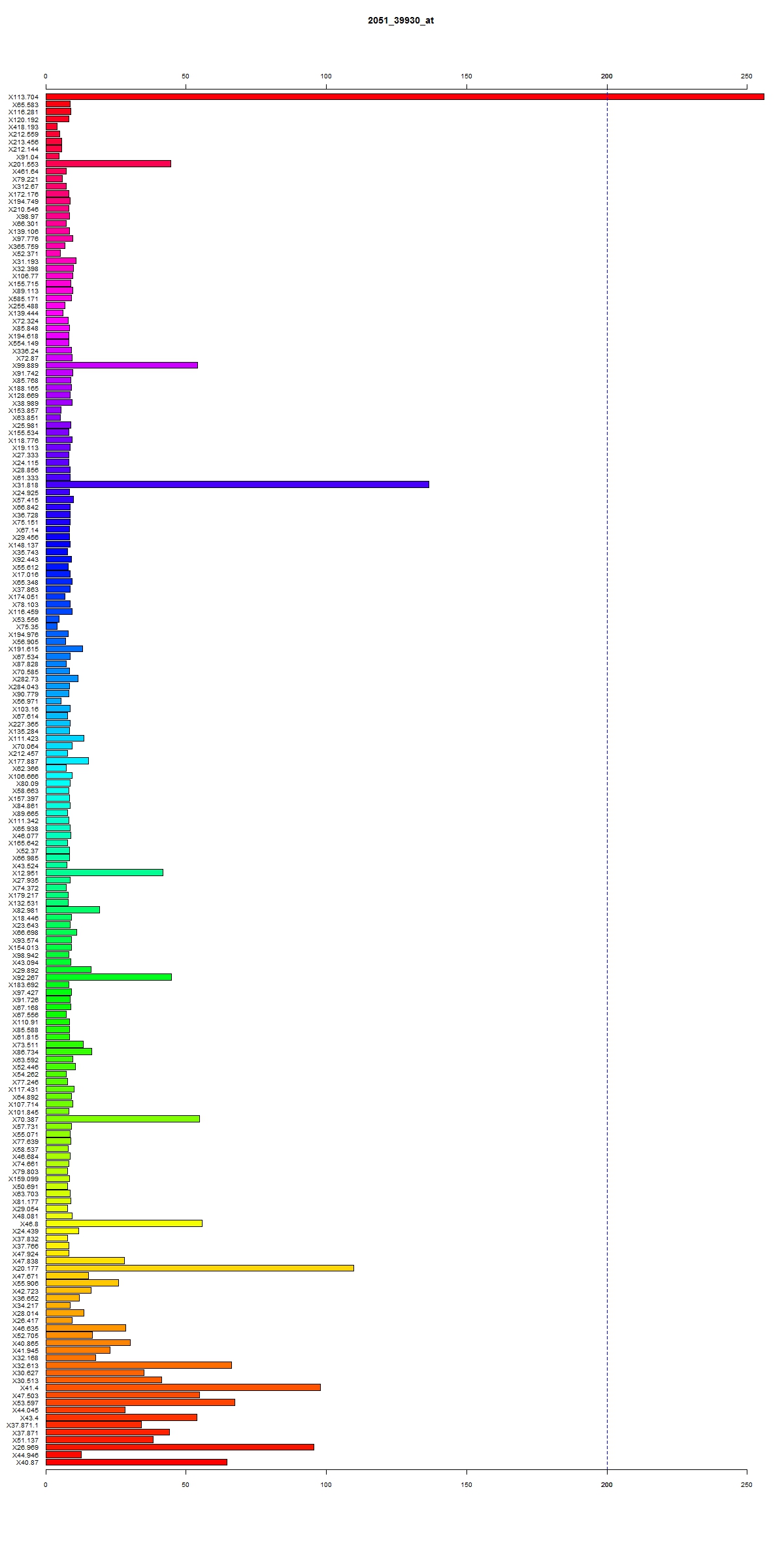
Task: Select the X32.613 label
Action: (25, 1365)
